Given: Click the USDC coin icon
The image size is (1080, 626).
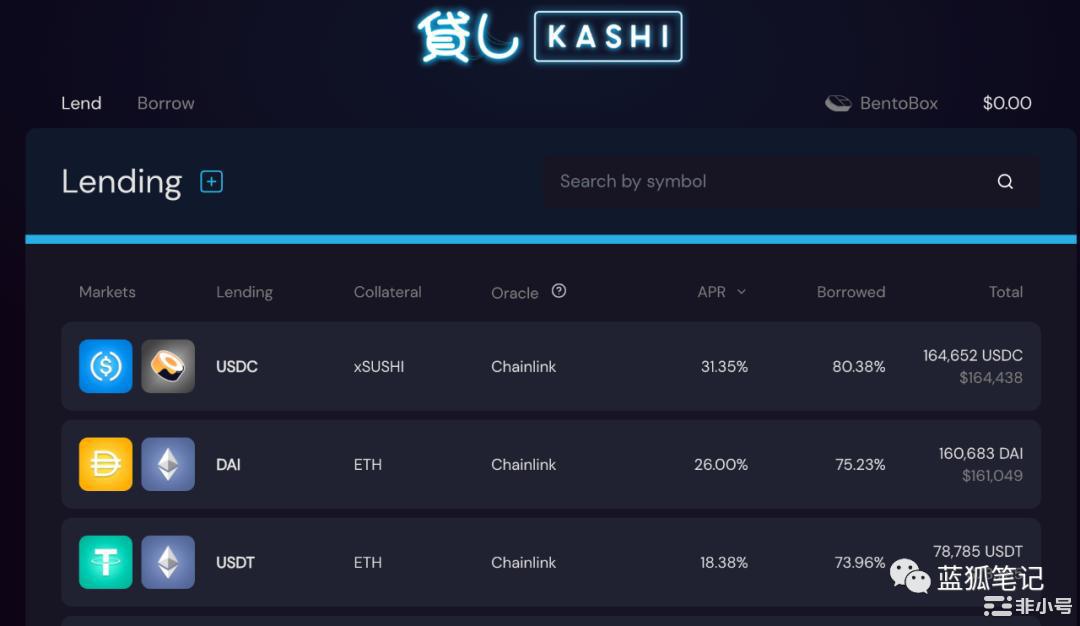Looking at the screenshot, I should [105, 366].
